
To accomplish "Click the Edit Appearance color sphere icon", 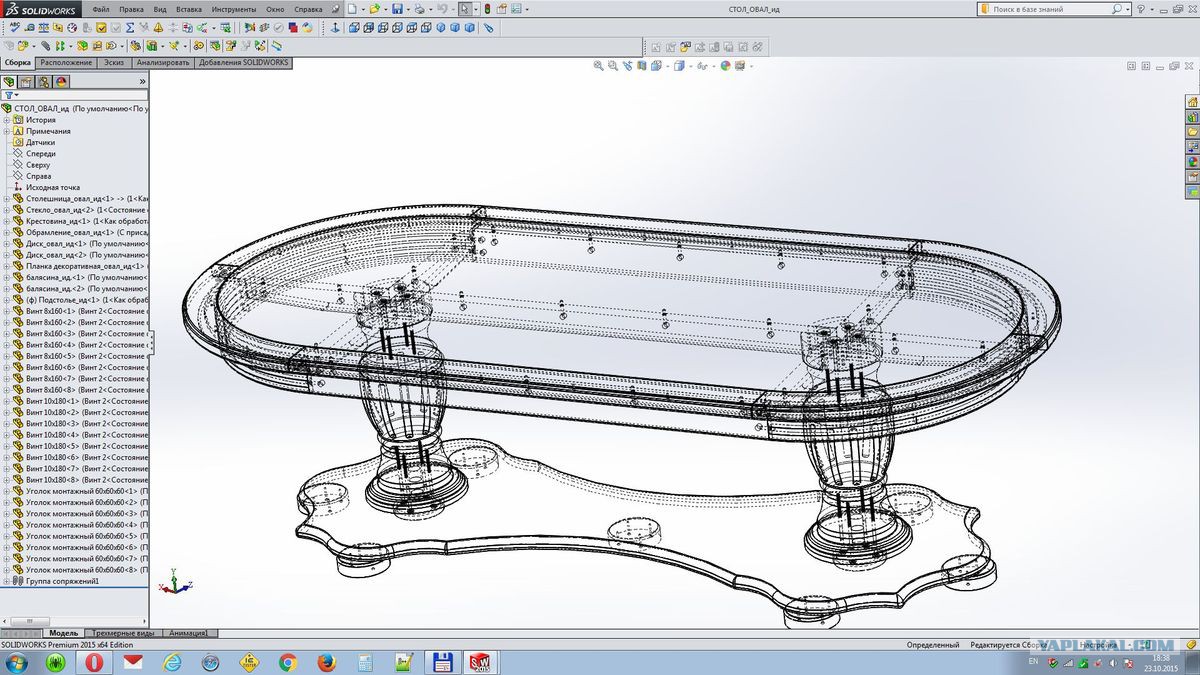I will pyautogui.click(x=725, y=66).
